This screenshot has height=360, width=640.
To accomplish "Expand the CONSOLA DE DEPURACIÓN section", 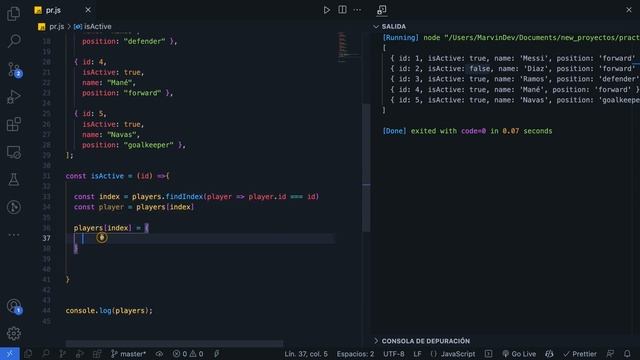I will [x=422, y=341].
